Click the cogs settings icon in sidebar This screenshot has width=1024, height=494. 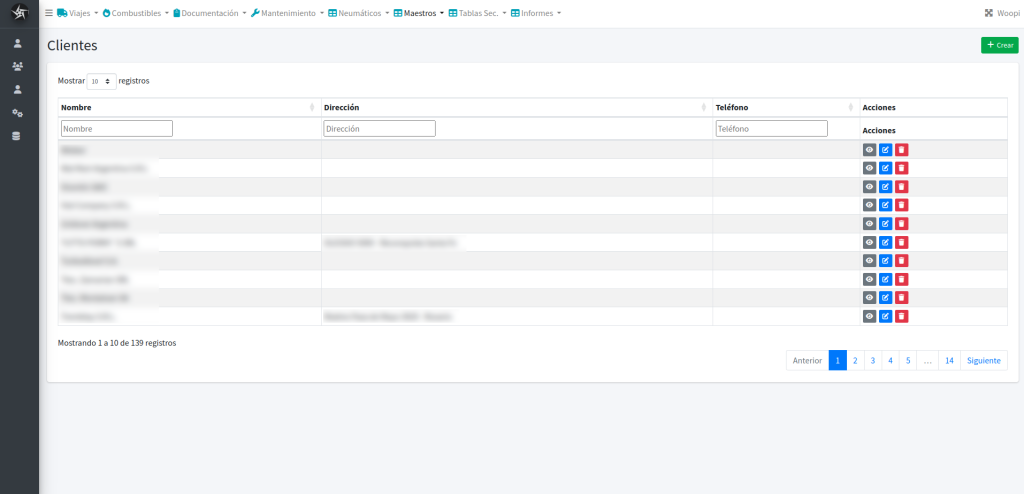click(x=17, y=113)
